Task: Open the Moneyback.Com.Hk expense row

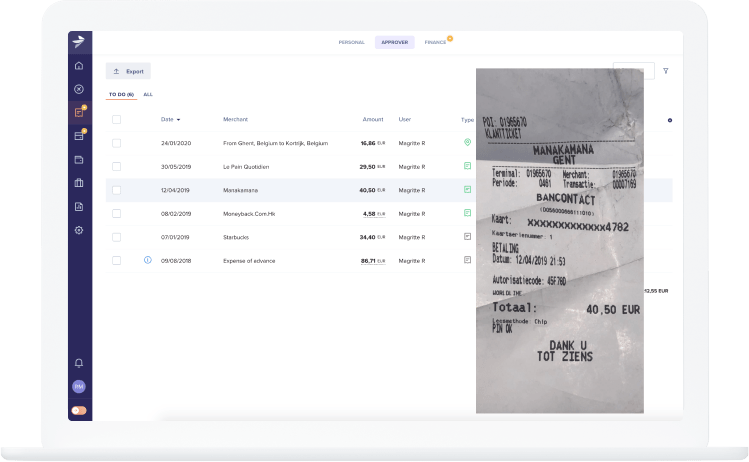Action: click(x=250, y=213)
